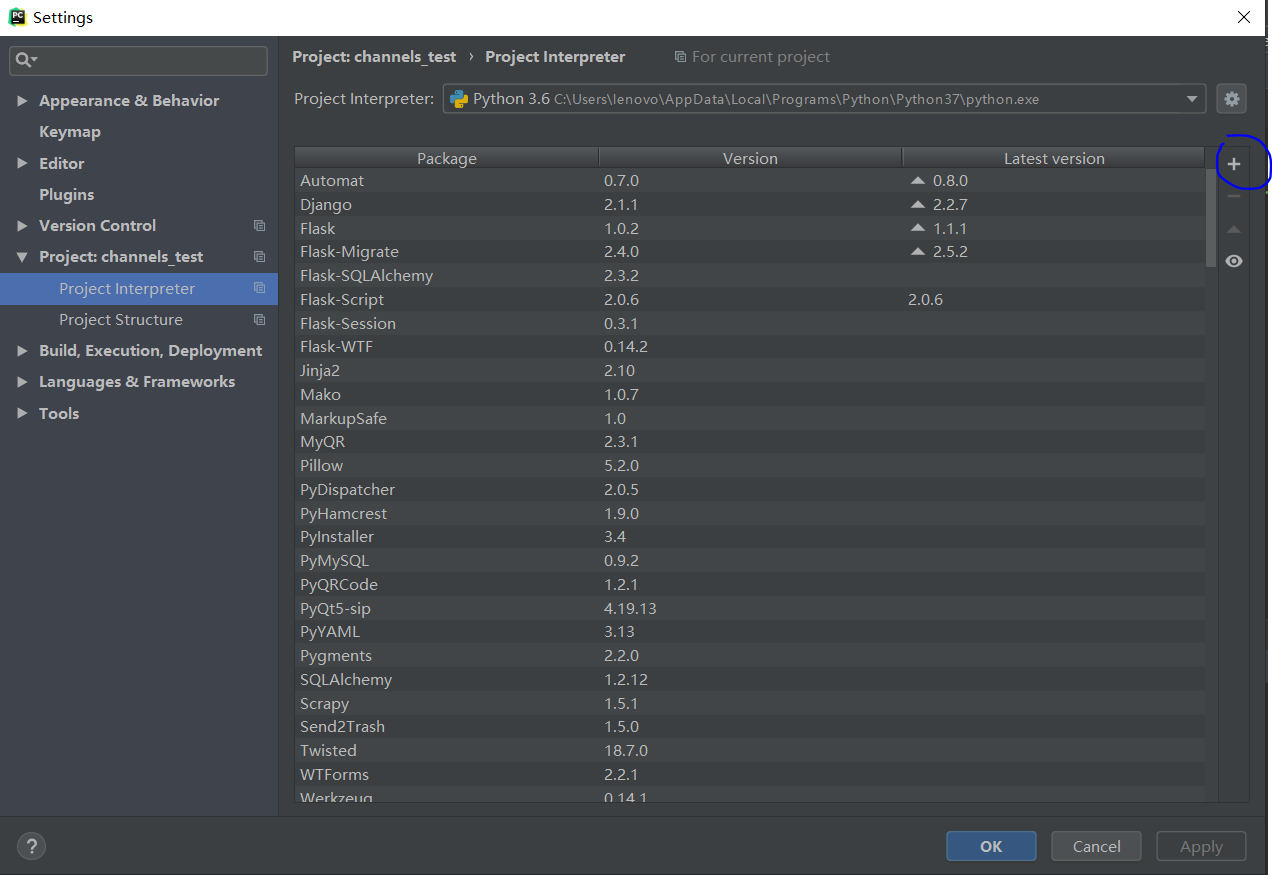This screenshot has height=875, width=1272.
Task: Expand the Version Control section
Action: [x=22, y=226]
